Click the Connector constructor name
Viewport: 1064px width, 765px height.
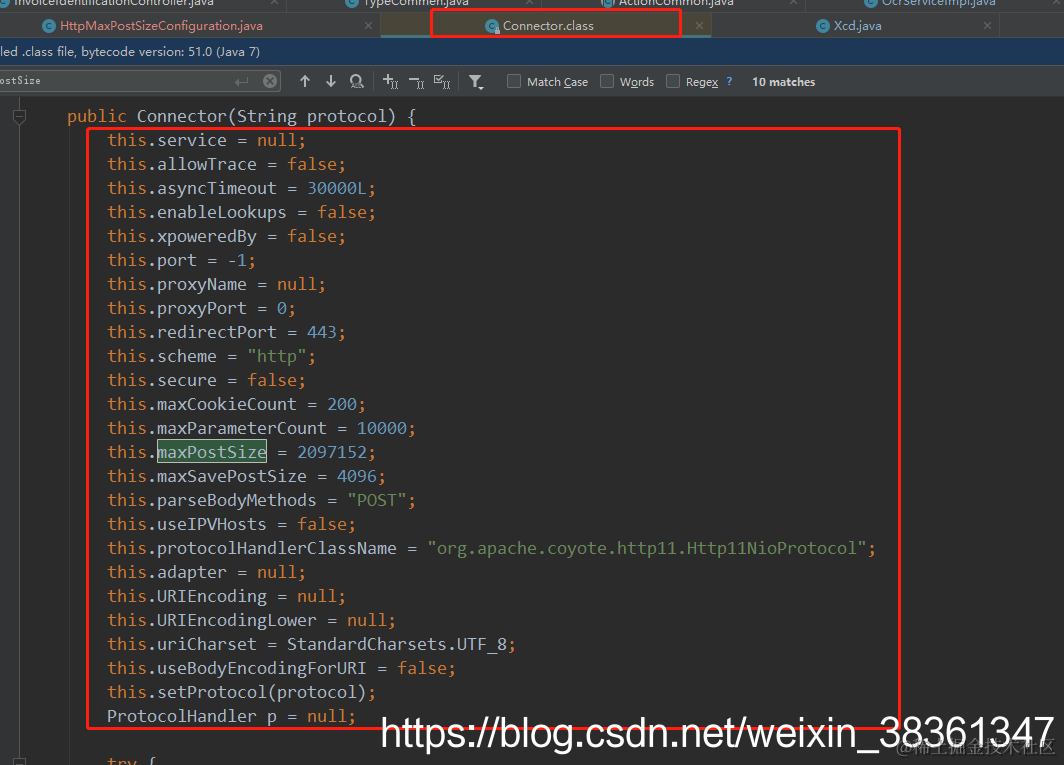(181, 116)
